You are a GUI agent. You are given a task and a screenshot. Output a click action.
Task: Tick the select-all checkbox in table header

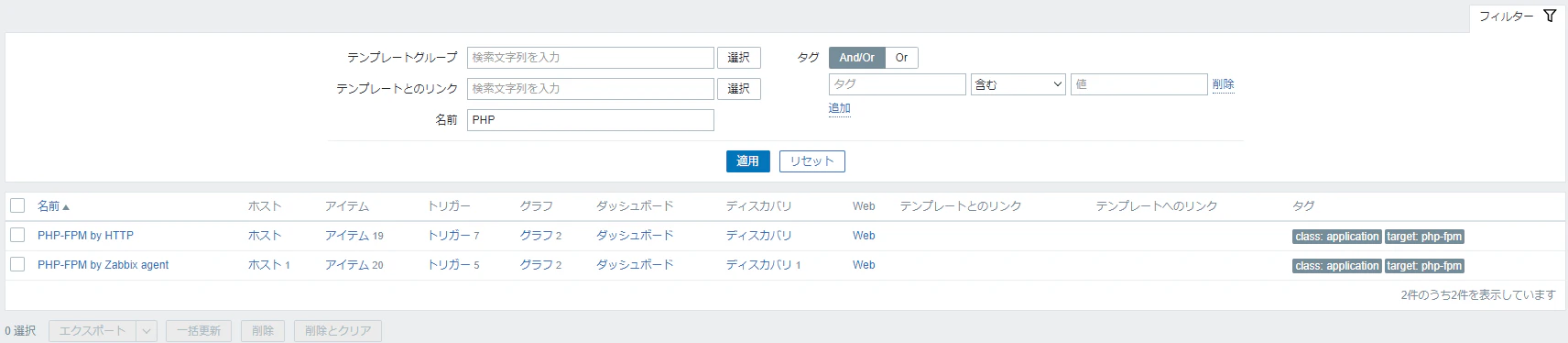click(x=17, y=205)
